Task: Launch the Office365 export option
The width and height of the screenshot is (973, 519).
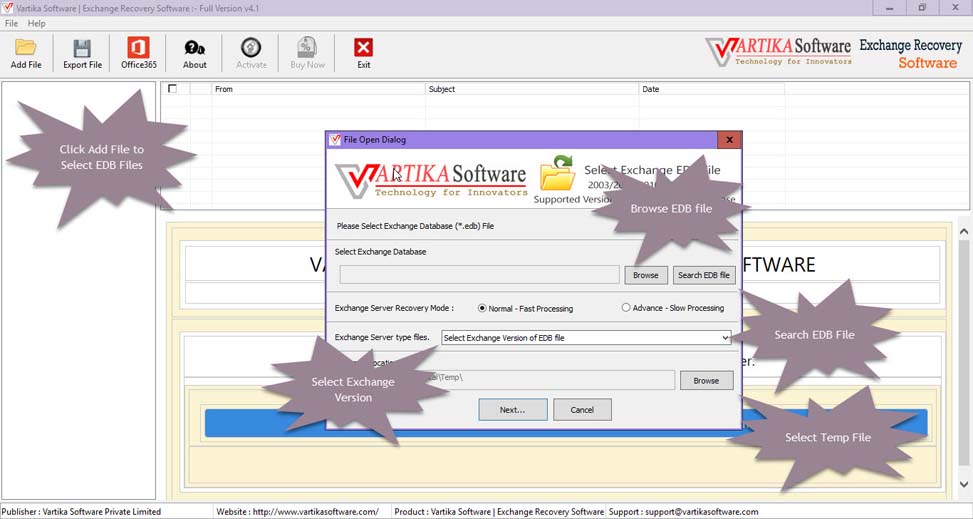Action: pyautogui.click(x=138, y=53)
